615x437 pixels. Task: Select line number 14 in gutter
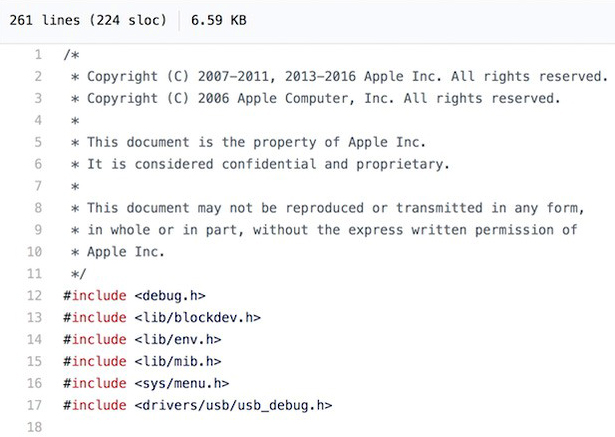(x=35, y=339)
